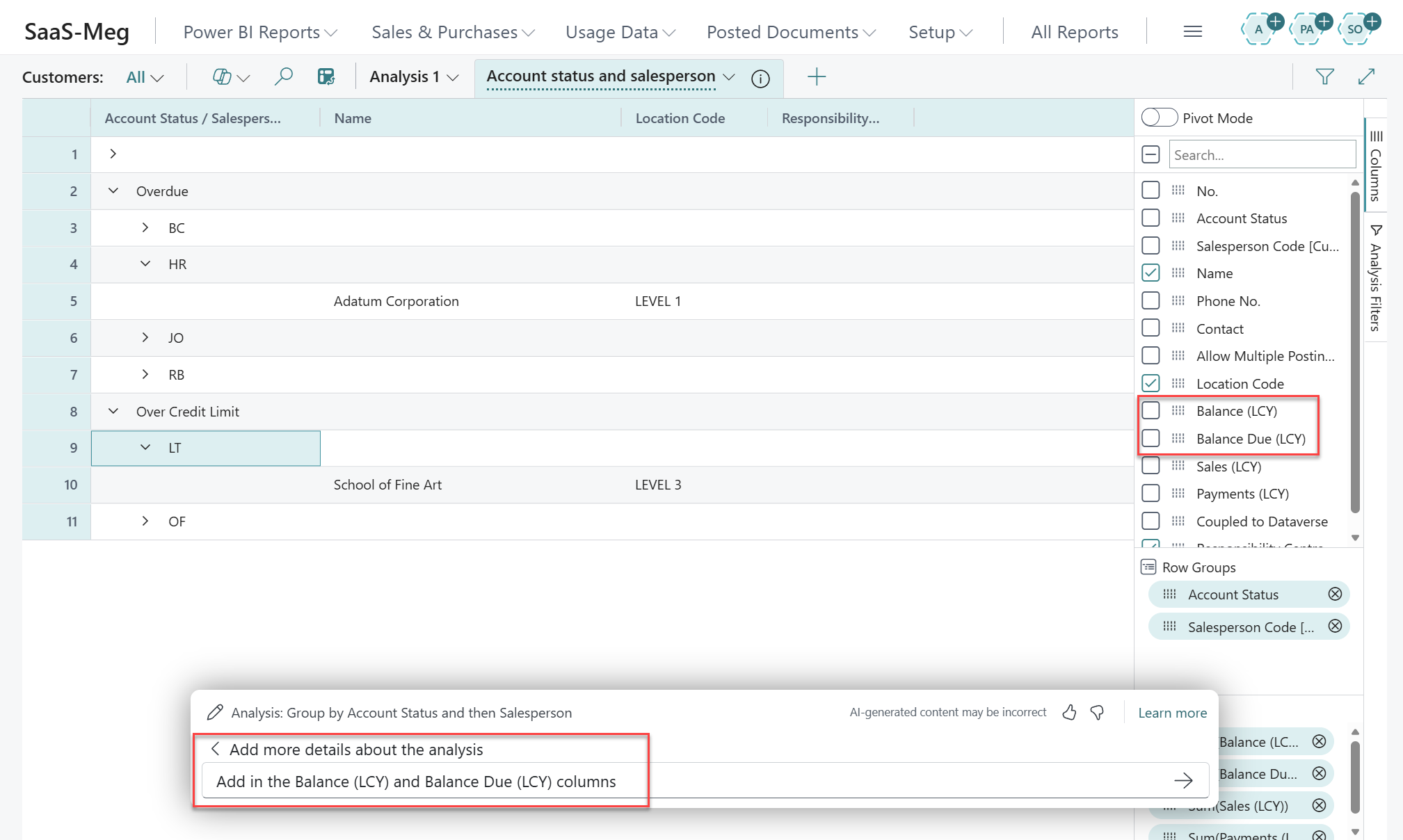Image resolution: width=1403 pixels, height=840 pixels.
Task: Check the Account Status column checkbox
Action: pos(1151,218)
